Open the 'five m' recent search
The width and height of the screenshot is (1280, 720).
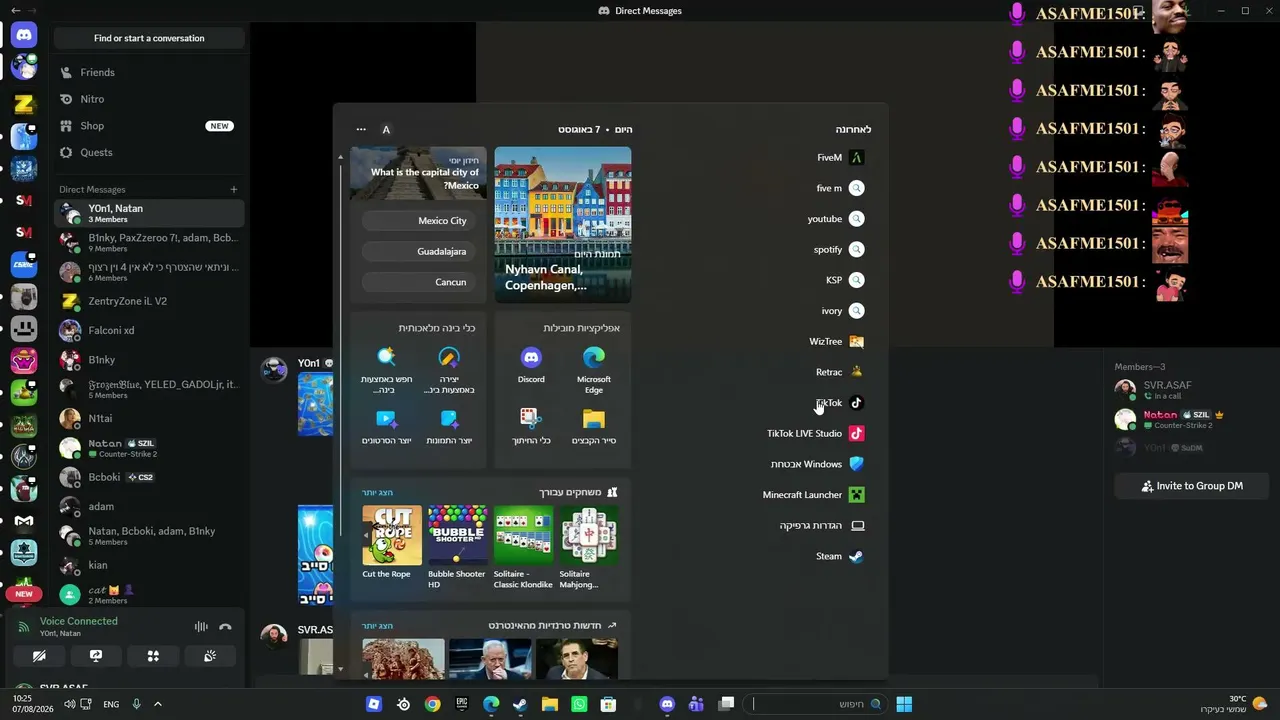pos(840,188)
